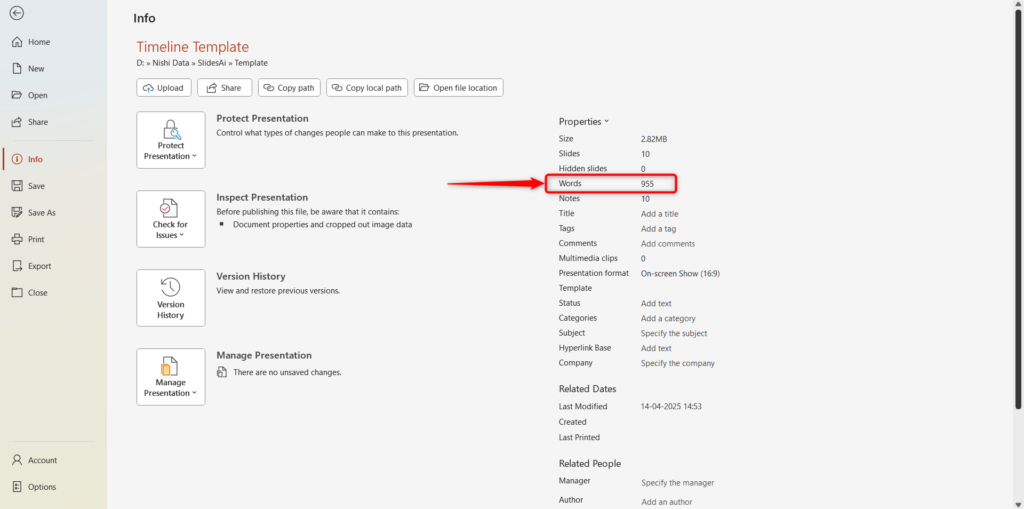Click the Share button near file path
Screen dimensions: 1024x509
coord(224,88)
